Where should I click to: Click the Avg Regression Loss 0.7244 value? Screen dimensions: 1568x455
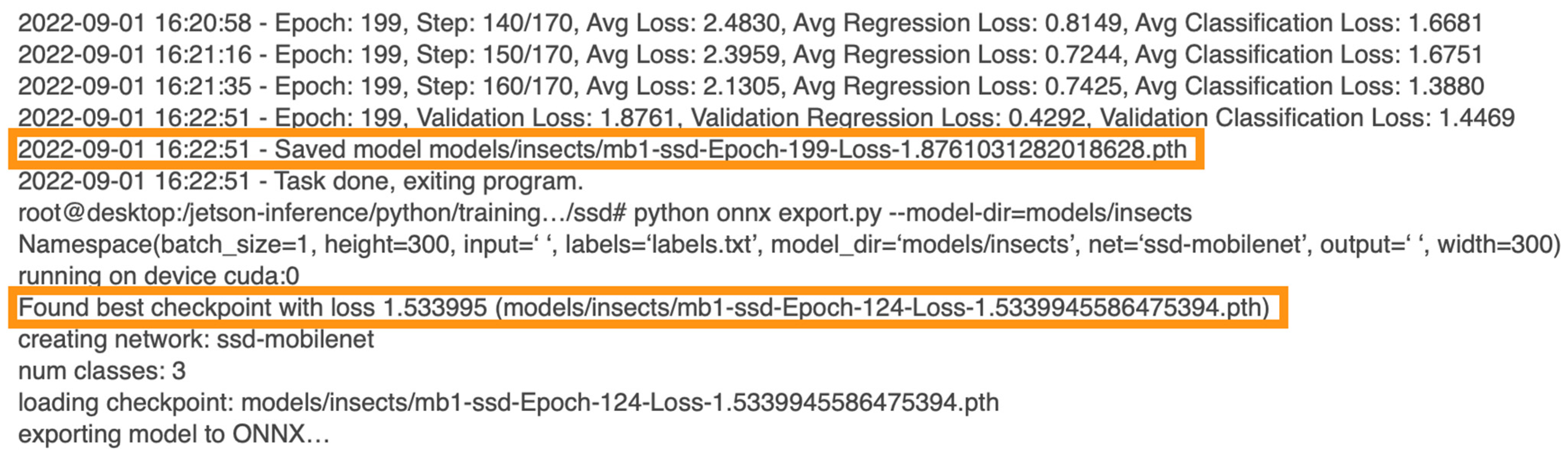(1083, 55)
